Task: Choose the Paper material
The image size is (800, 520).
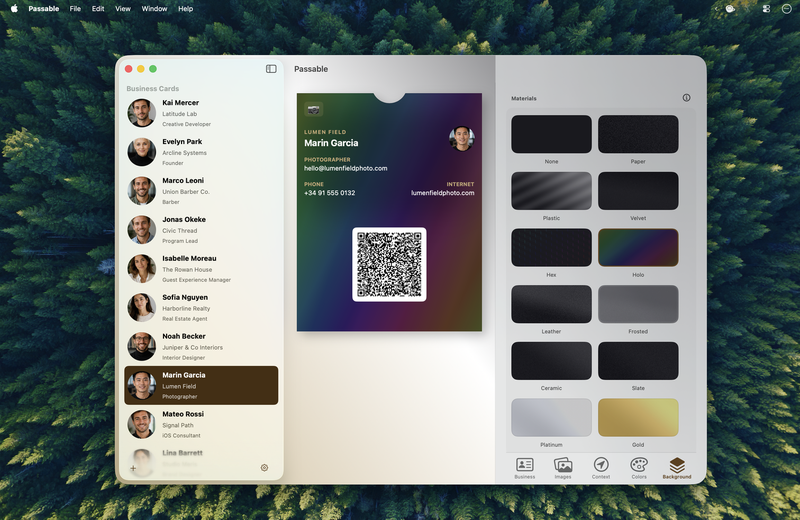Action: pyautogui.click(x=638, y=134)
